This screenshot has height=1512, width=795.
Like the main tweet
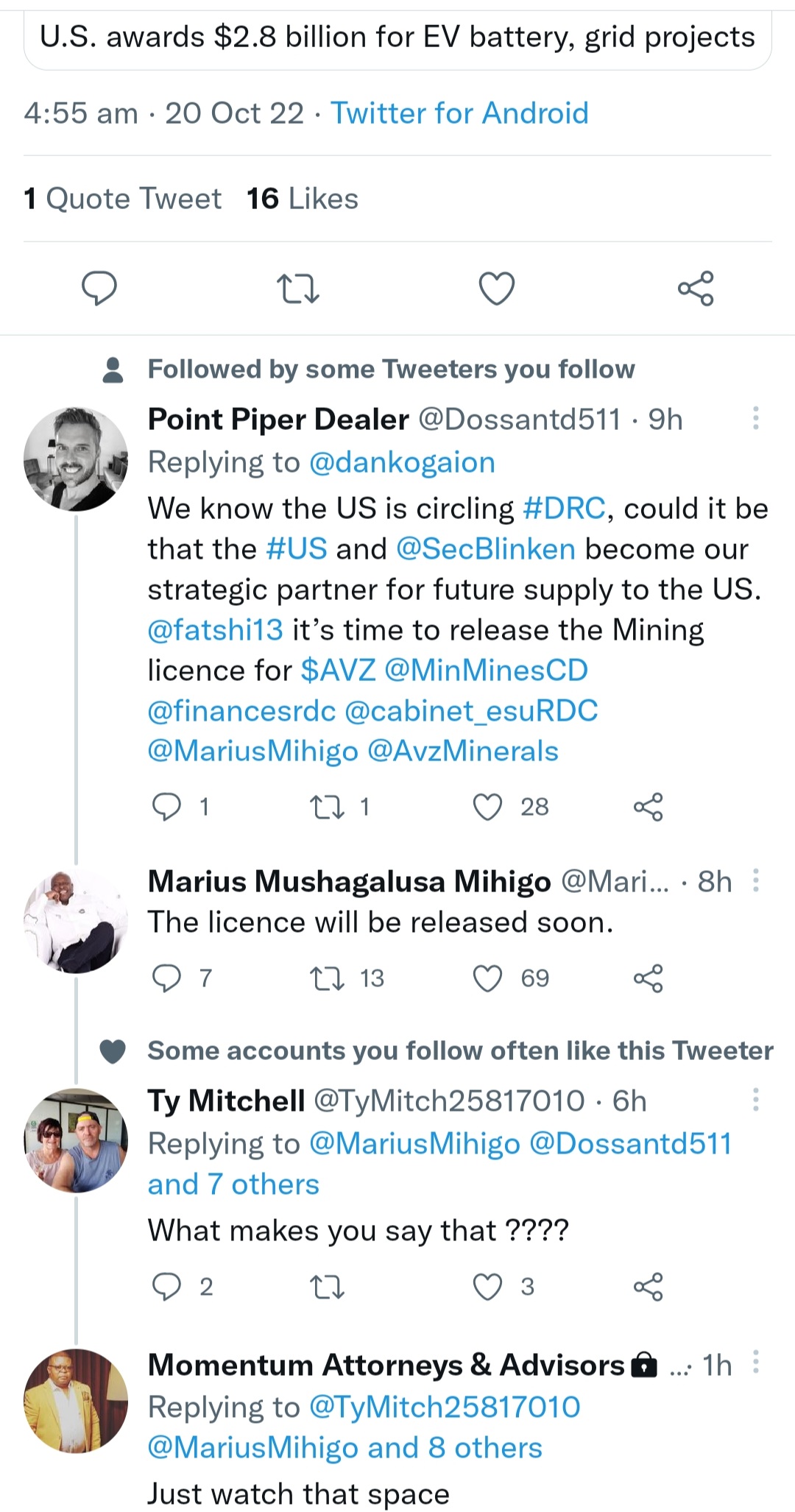pyautogui.click(x=497, y=289)
